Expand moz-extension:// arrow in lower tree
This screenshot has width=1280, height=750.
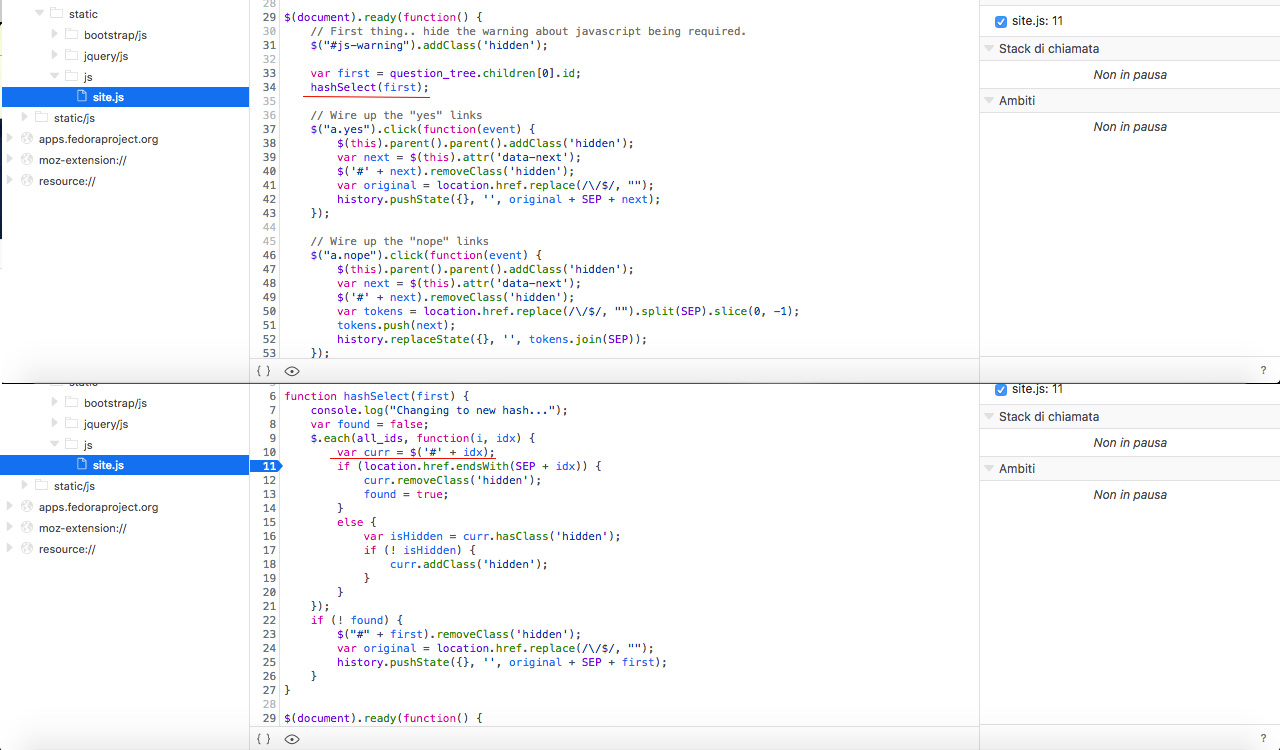click(x=10, y=528)
